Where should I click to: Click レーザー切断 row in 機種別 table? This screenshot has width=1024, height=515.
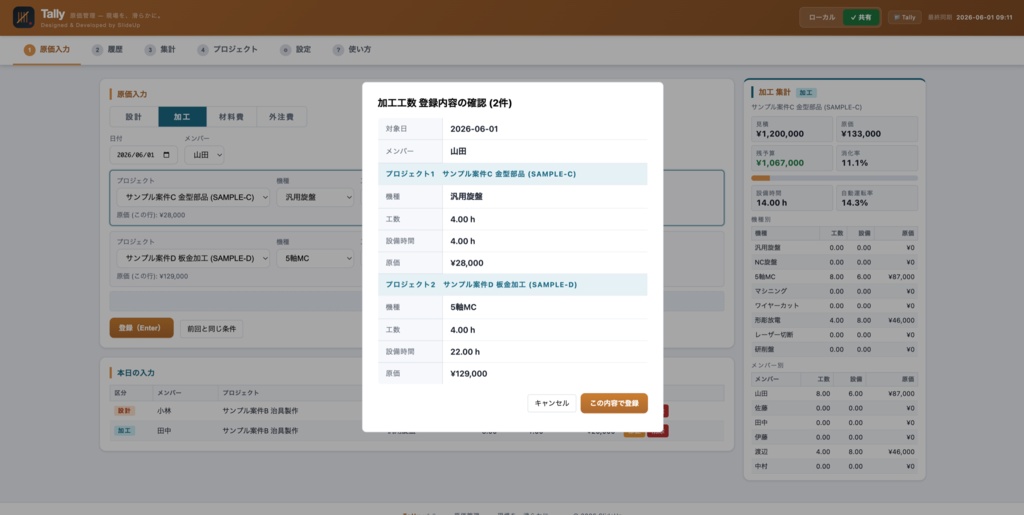835,334
